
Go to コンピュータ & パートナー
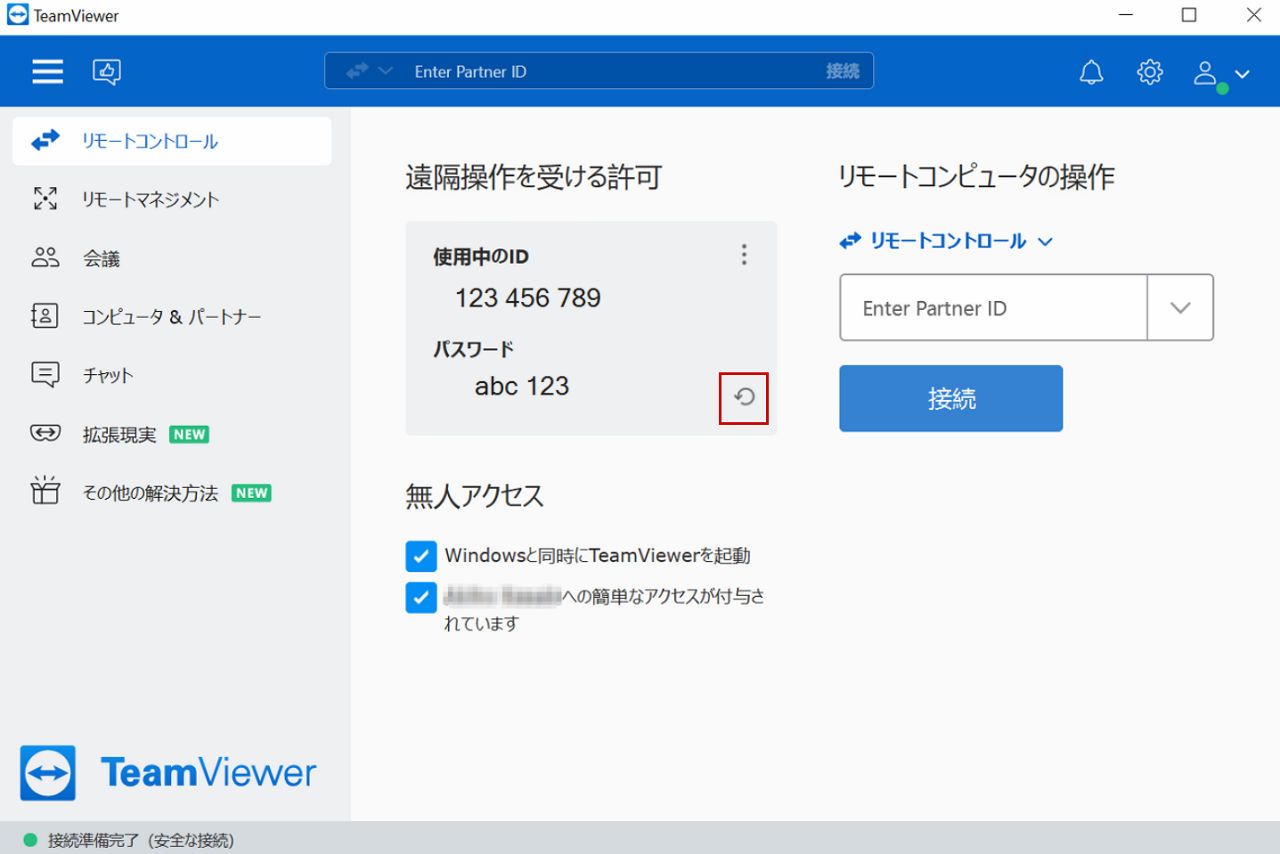click(172, 317)
